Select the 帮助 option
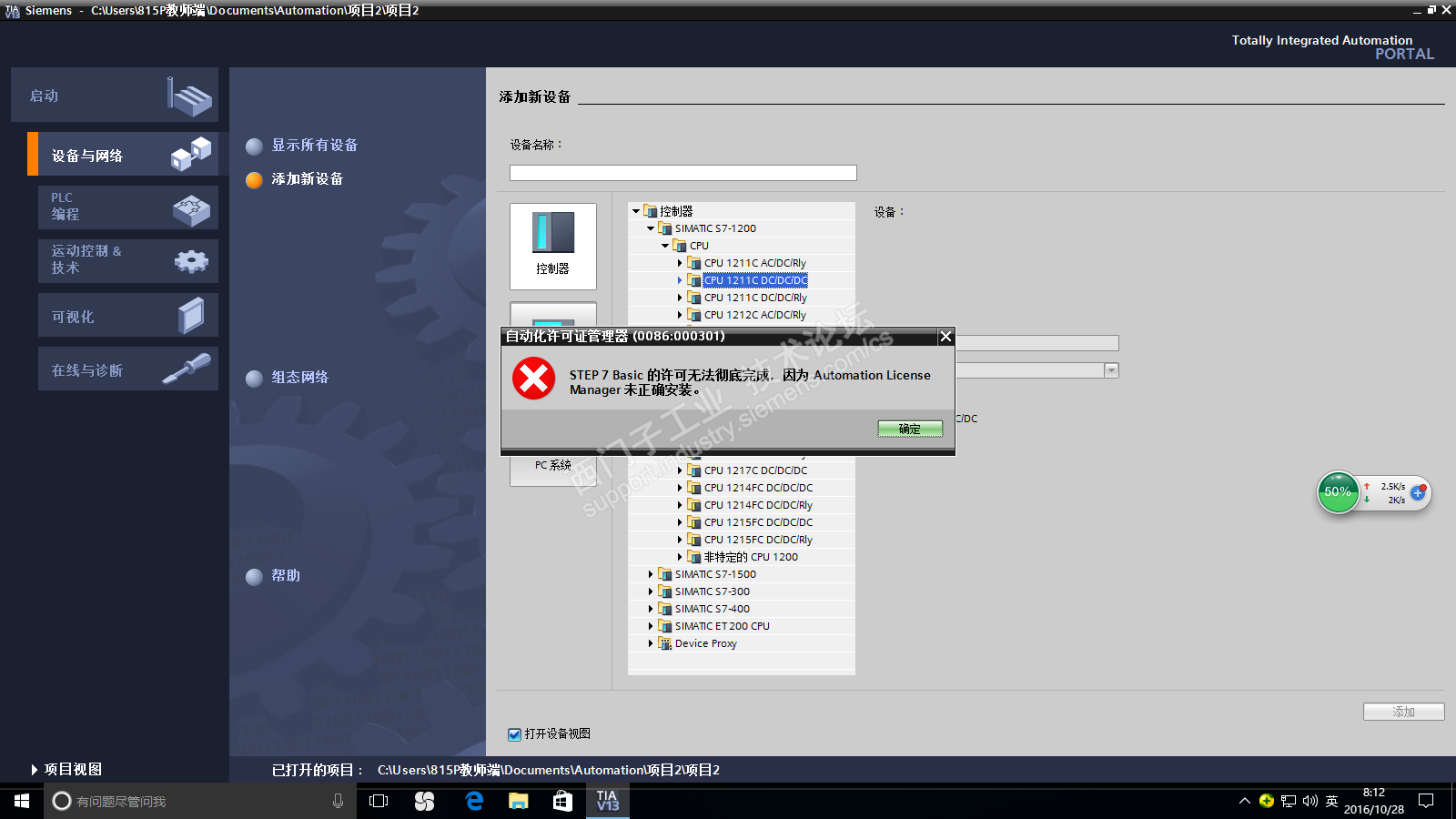Screen dimensions: 1456x819 (286, 576)
